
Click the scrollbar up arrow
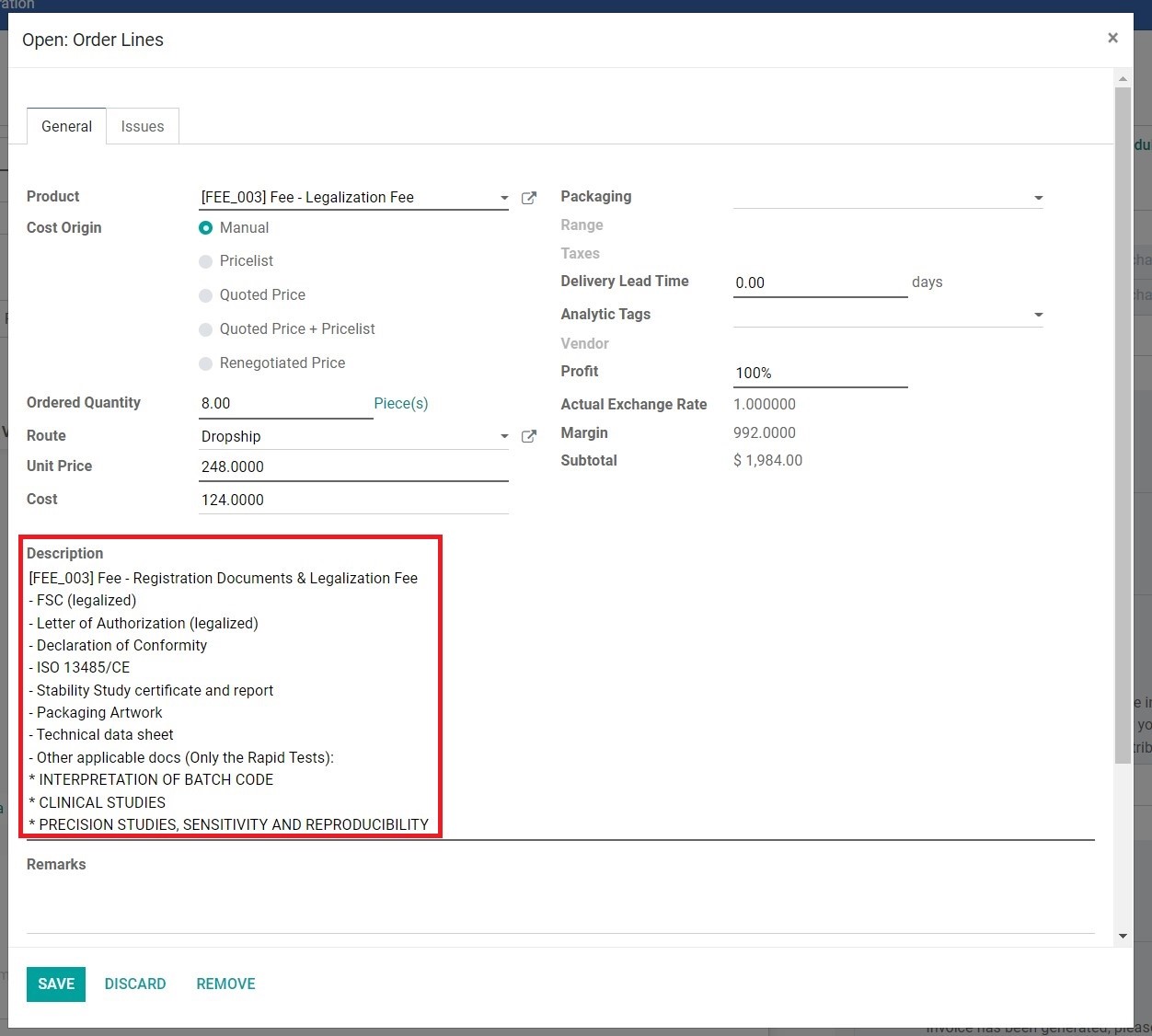click(1123, 78)
